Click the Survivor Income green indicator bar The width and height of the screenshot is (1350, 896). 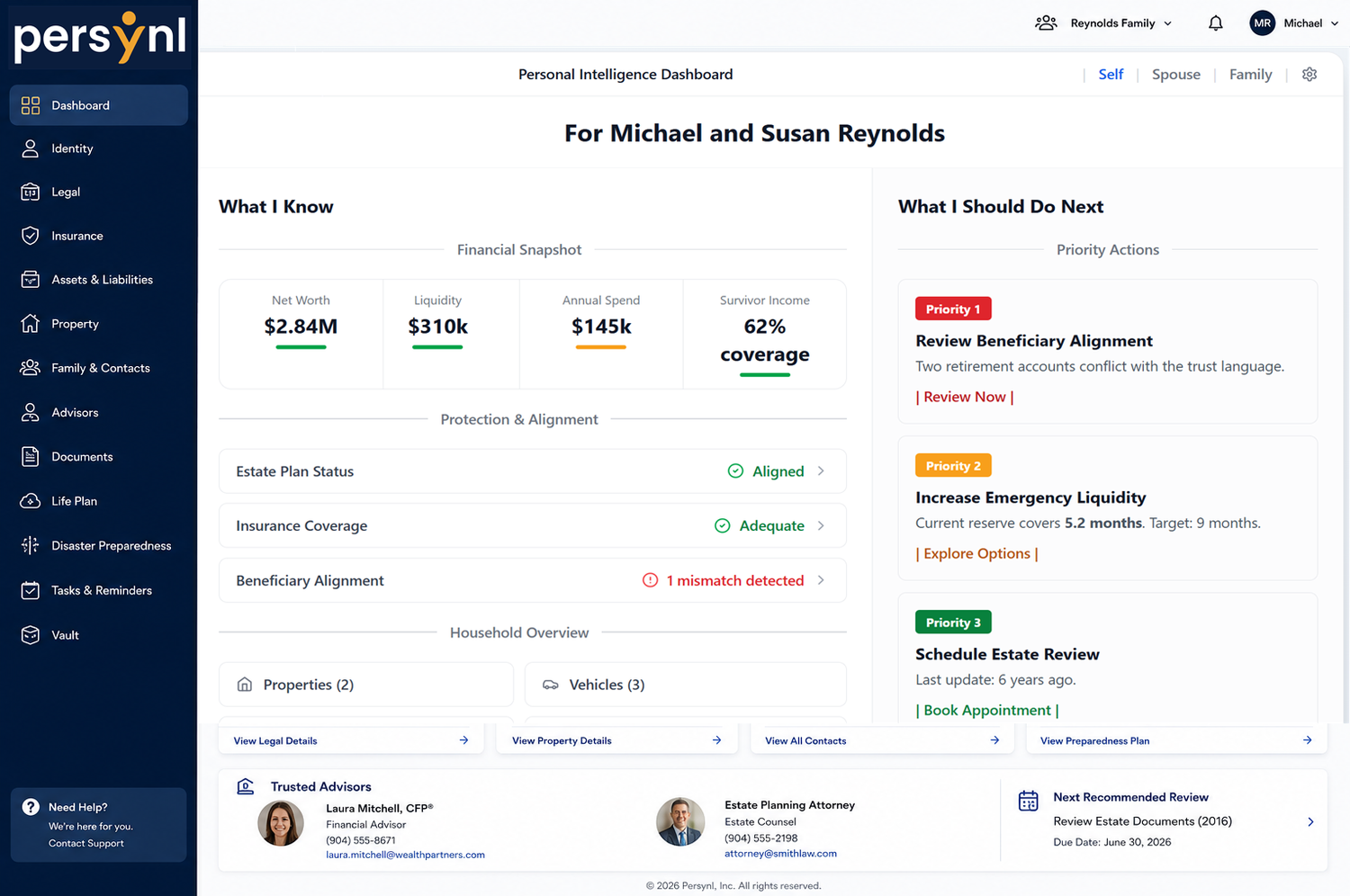pyautogui.click(x=765, y=374)
